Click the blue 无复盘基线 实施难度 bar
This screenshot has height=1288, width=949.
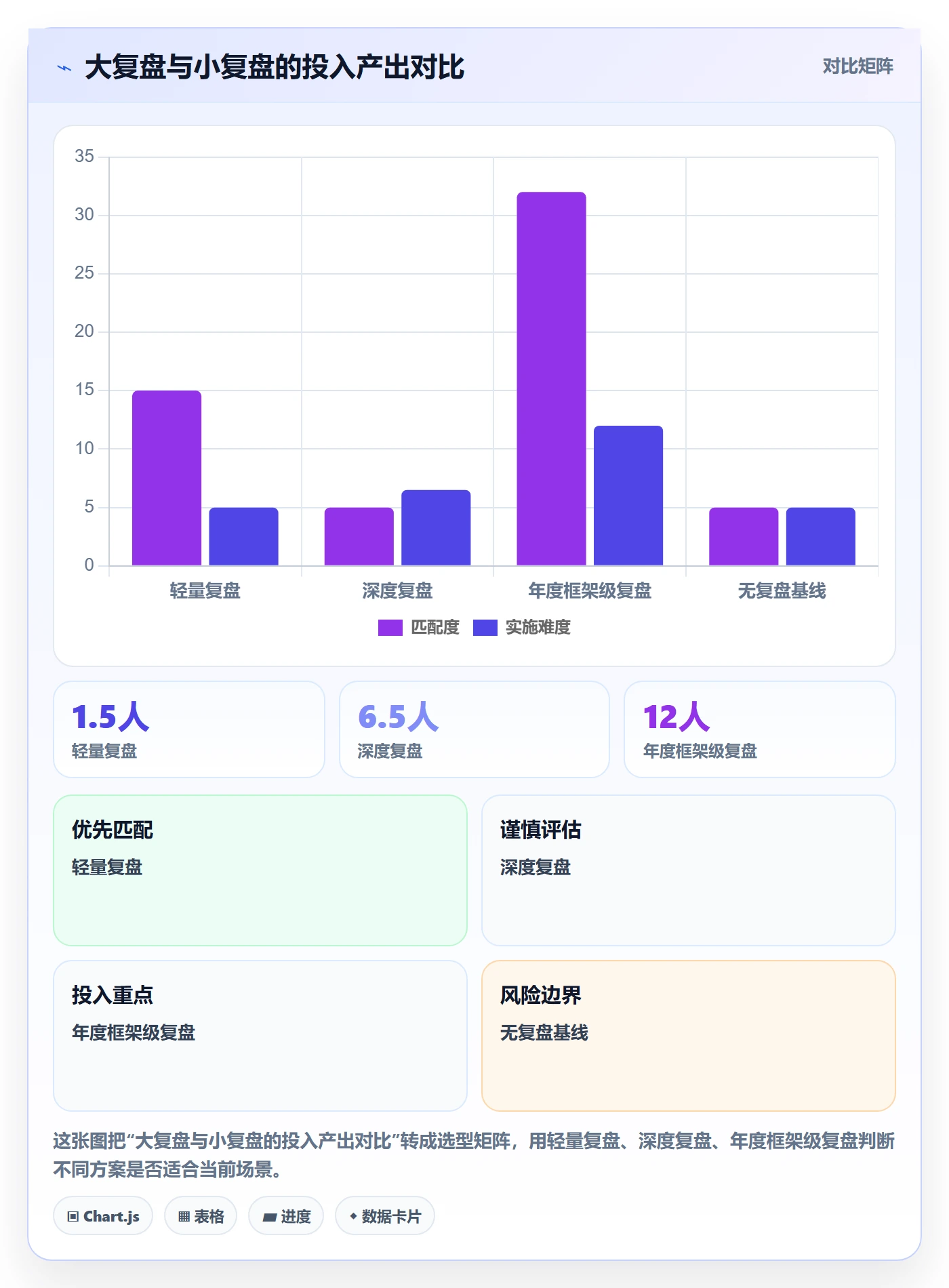821,536
